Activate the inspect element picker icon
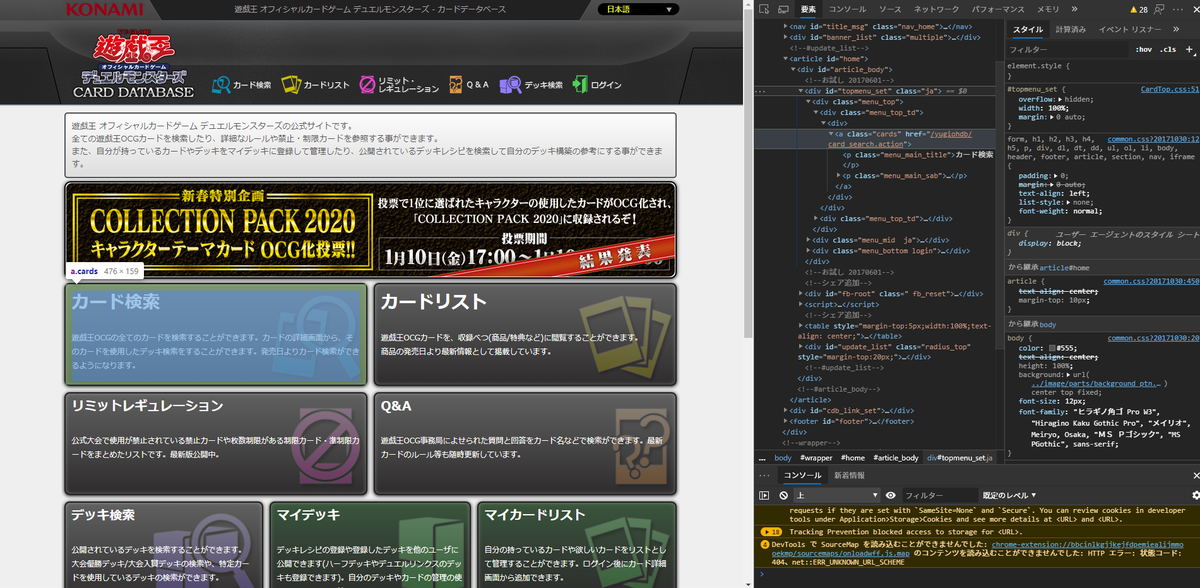The width and height of the screenshot is (1200, 588). [x=766, y=9]
